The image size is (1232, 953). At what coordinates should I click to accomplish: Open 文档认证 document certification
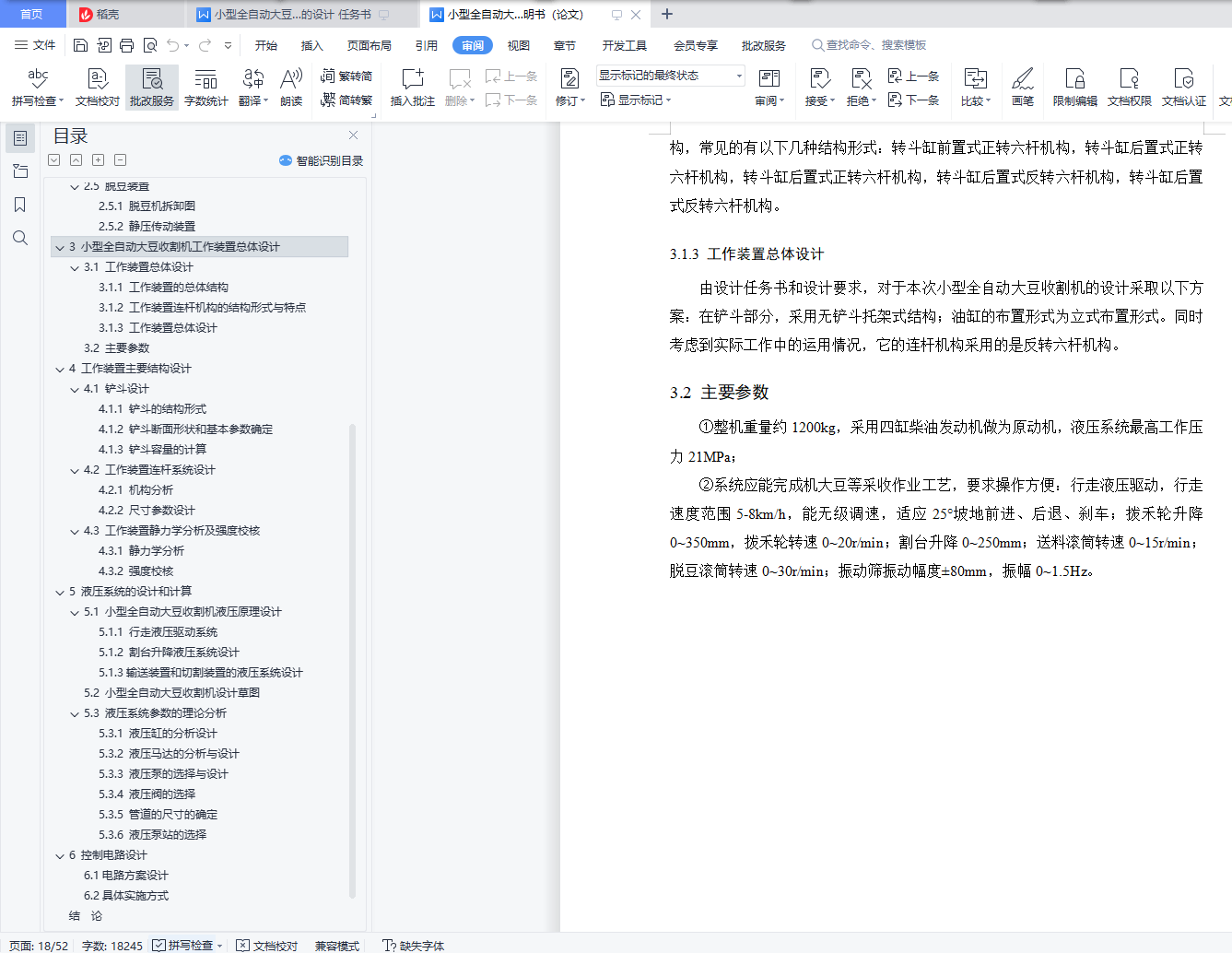[x=1184, y=88]
